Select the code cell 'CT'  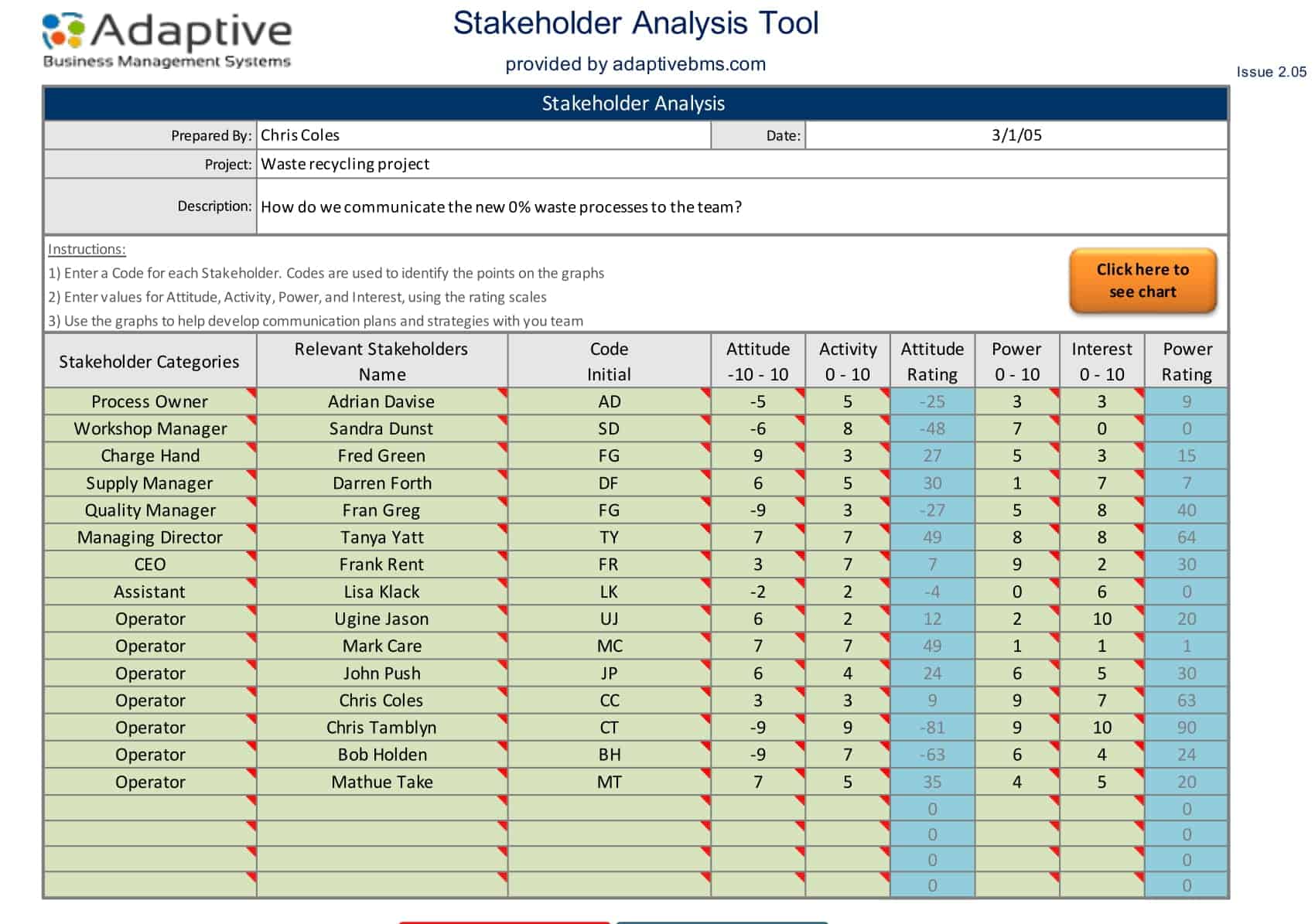[x=609, y=728]
